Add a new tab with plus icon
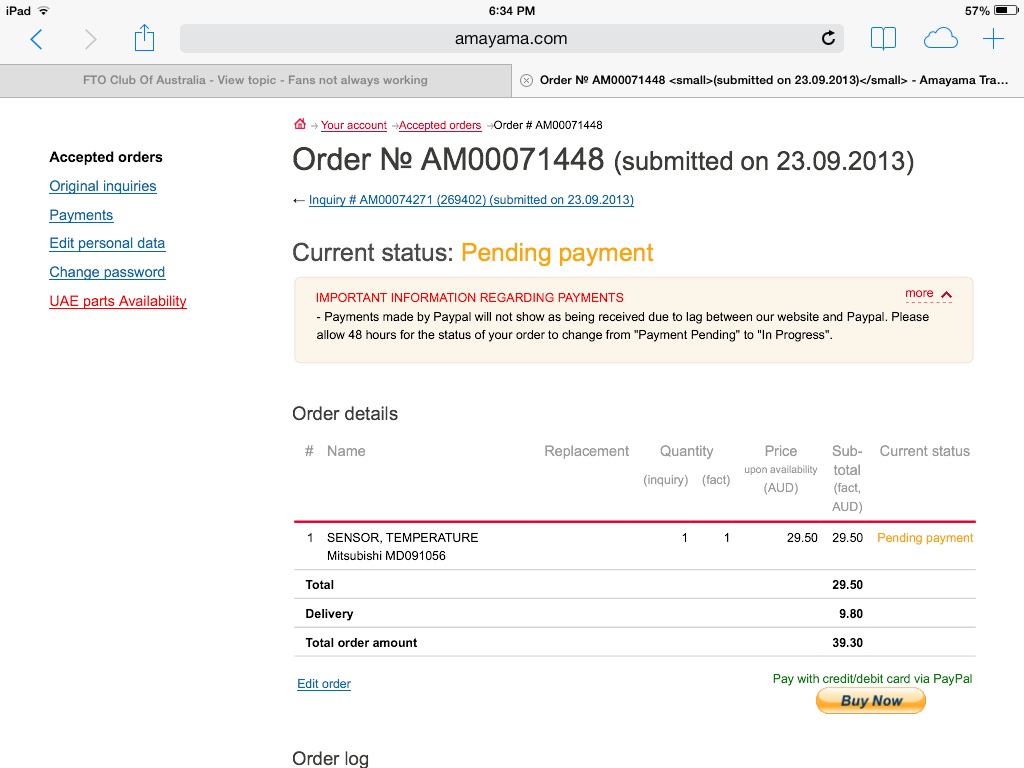 pos(993,39)
